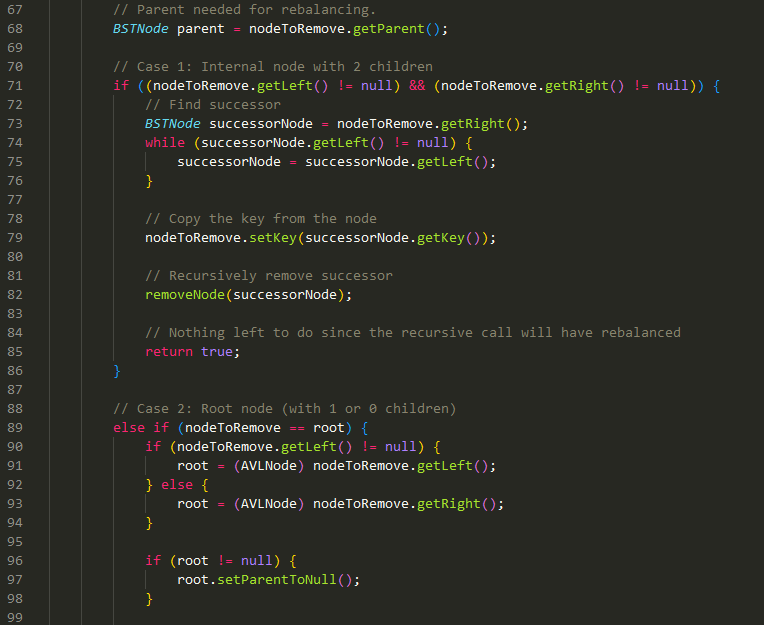This screenshot has width=764, height=625.
Task: Click 'root' in the else-if condition on line 89
Action: pyautogui.click(x=329, y=428)
